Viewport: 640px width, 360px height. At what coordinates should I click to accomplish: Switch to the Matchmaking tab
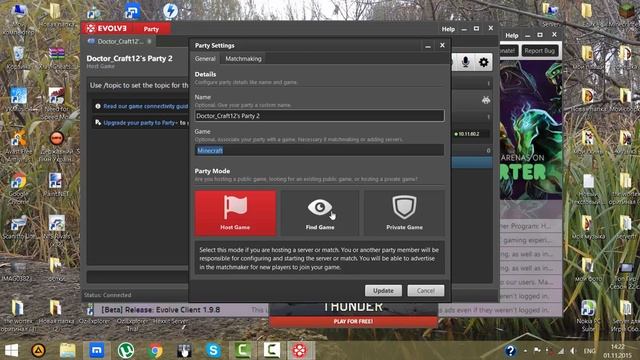tap(243, 59)
